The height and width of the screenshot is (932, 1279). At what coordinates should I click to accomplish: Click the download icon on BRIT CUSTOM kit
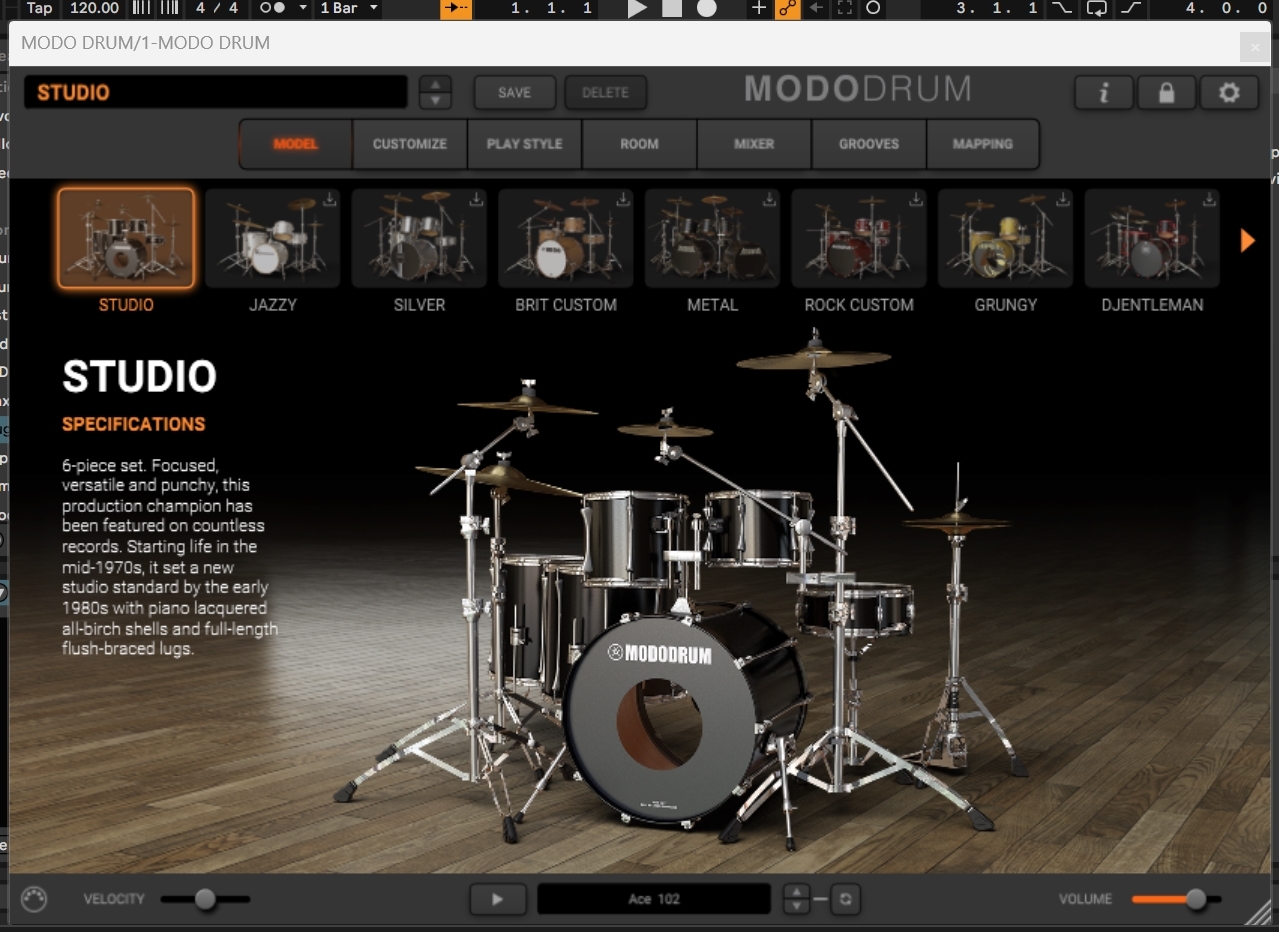pos(623,200)
